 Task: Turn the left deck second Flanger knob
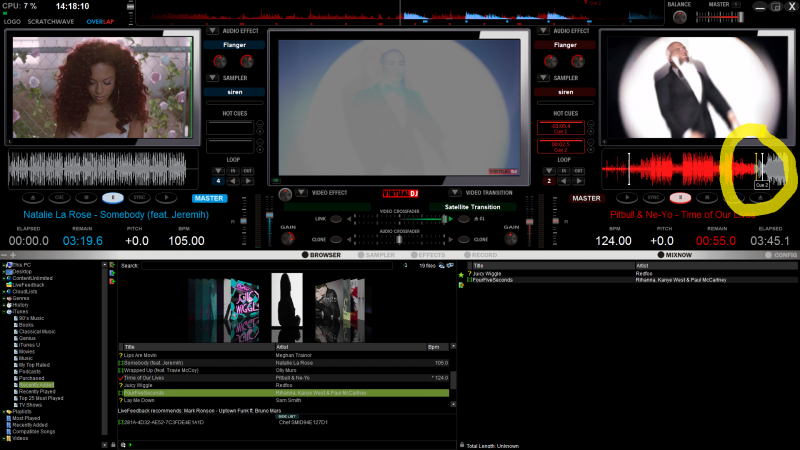pyautogui.click(x=247, y=62)
